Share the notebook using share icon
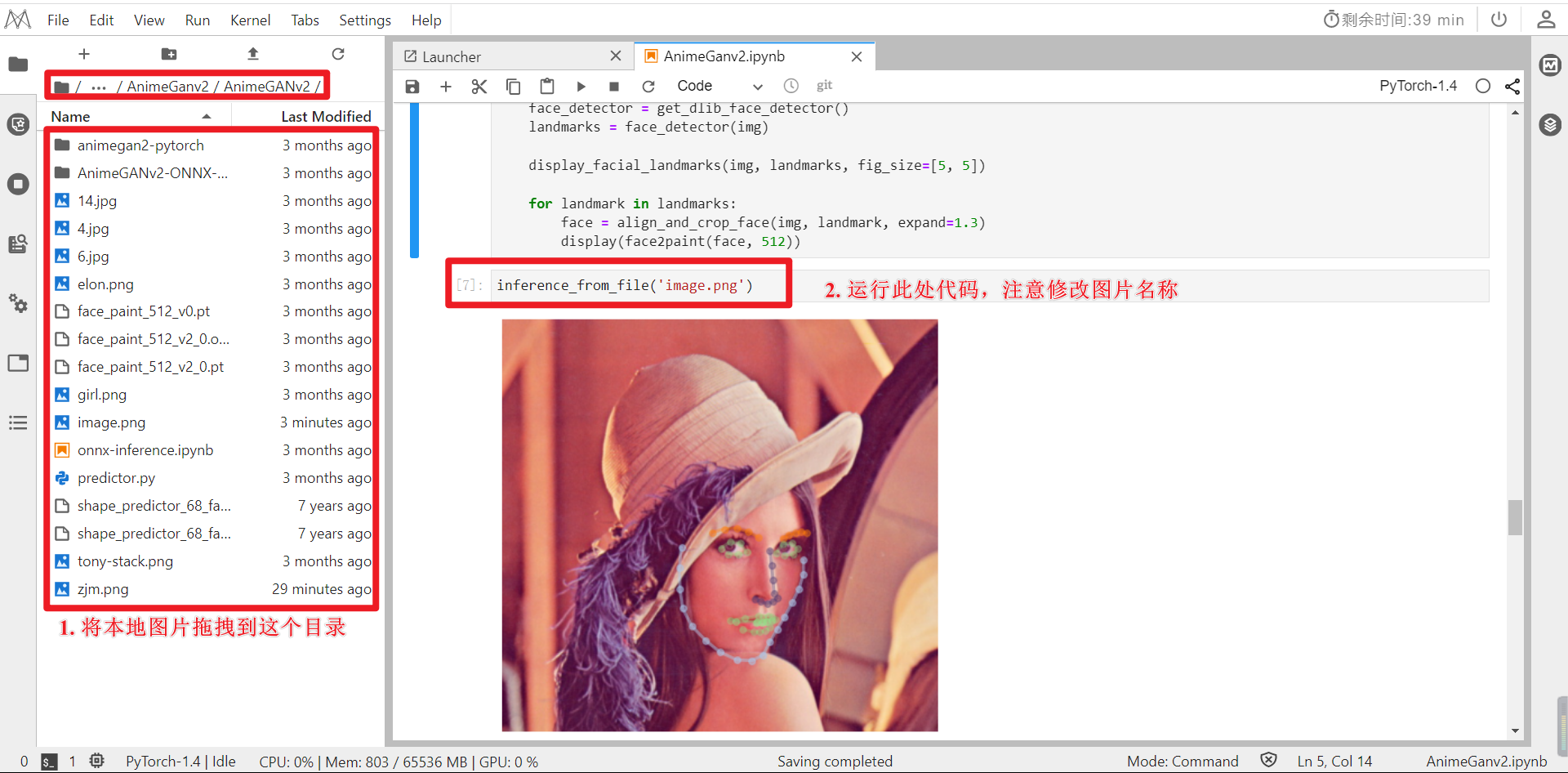The height and width of the screenshot is (773, 1568). tap(1512, 86)
